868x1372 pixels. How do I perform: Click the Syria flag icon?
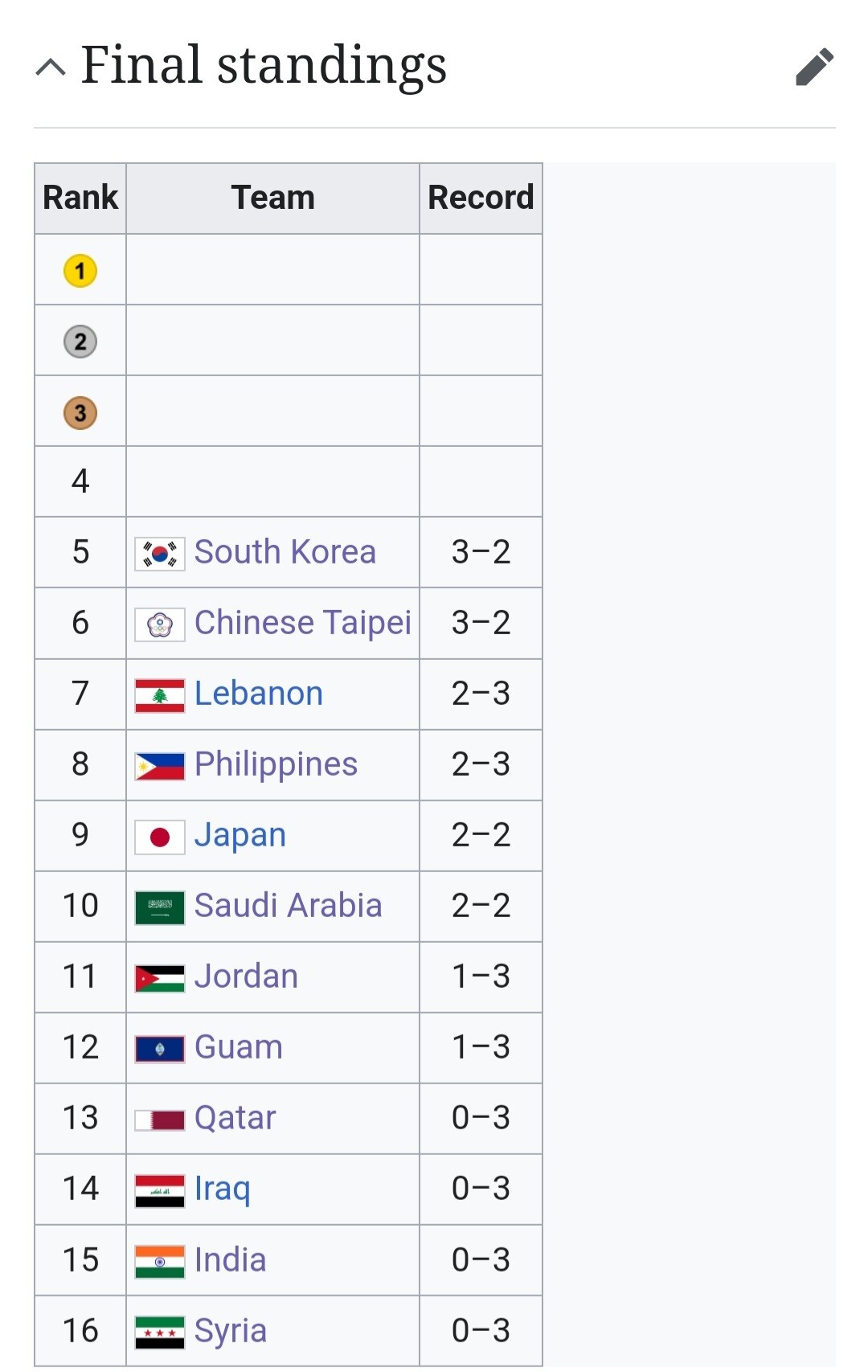[160, 1332]
